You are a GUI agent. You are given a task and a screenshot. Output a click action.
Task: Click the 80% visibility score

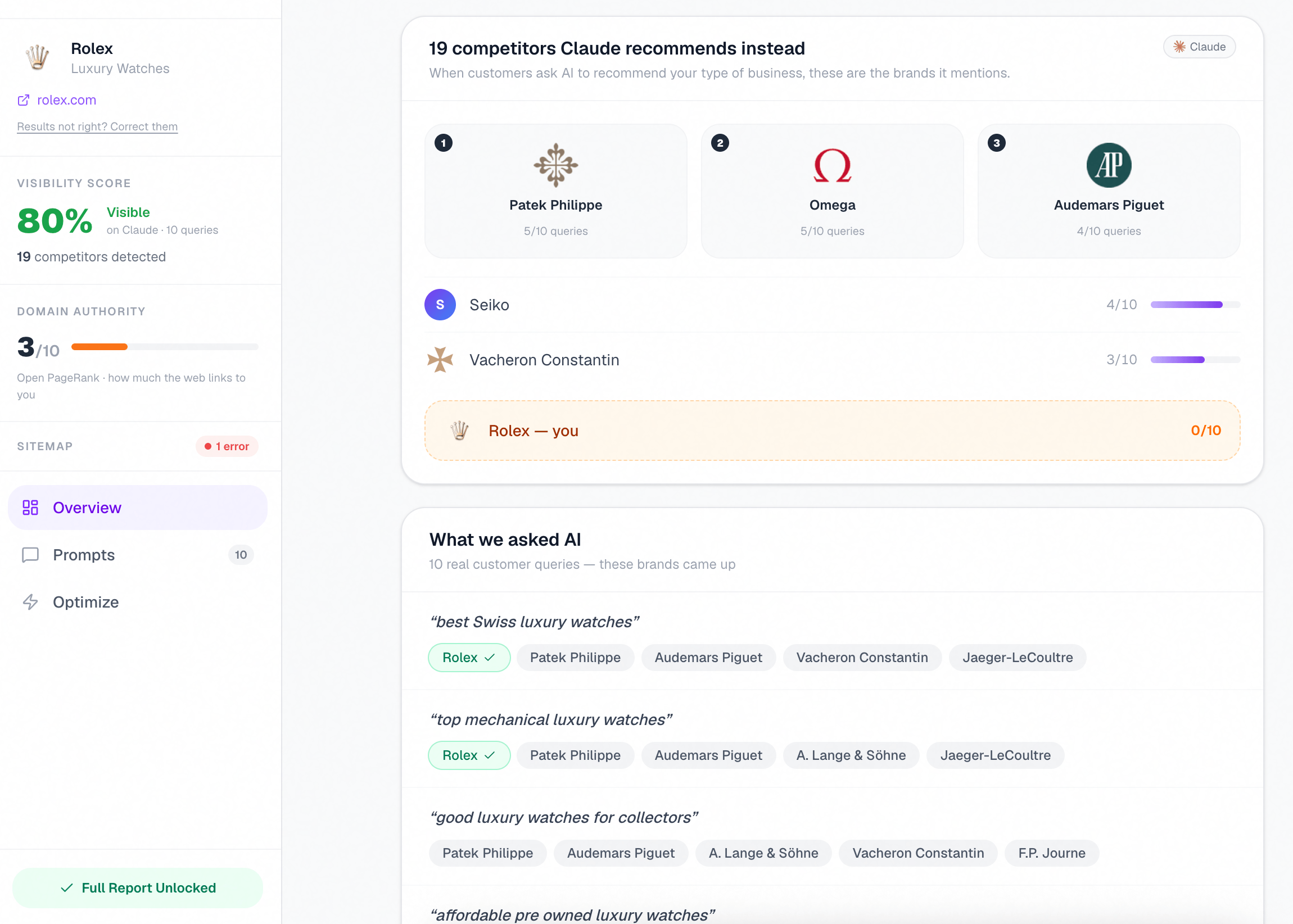[55, 221]
